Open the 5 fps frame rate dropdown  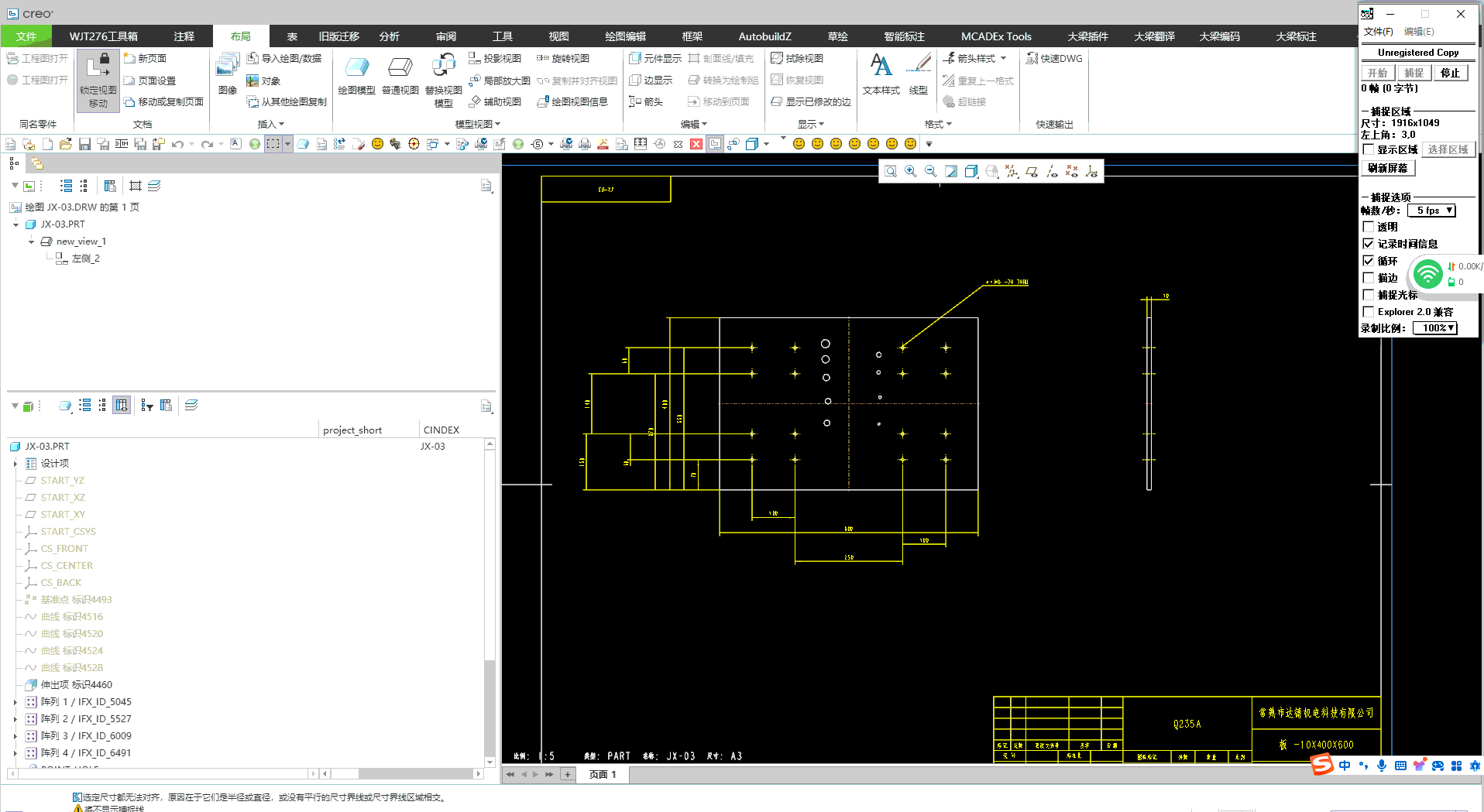point(1432,211)
